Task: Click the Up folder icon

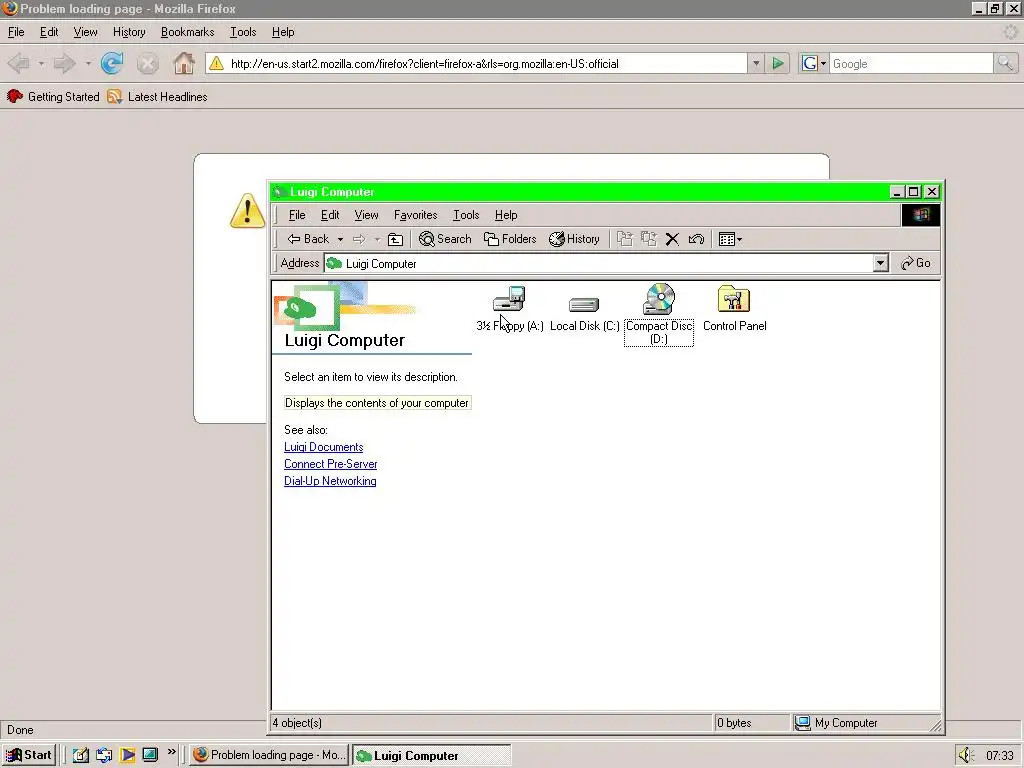Action: (395, 239)
